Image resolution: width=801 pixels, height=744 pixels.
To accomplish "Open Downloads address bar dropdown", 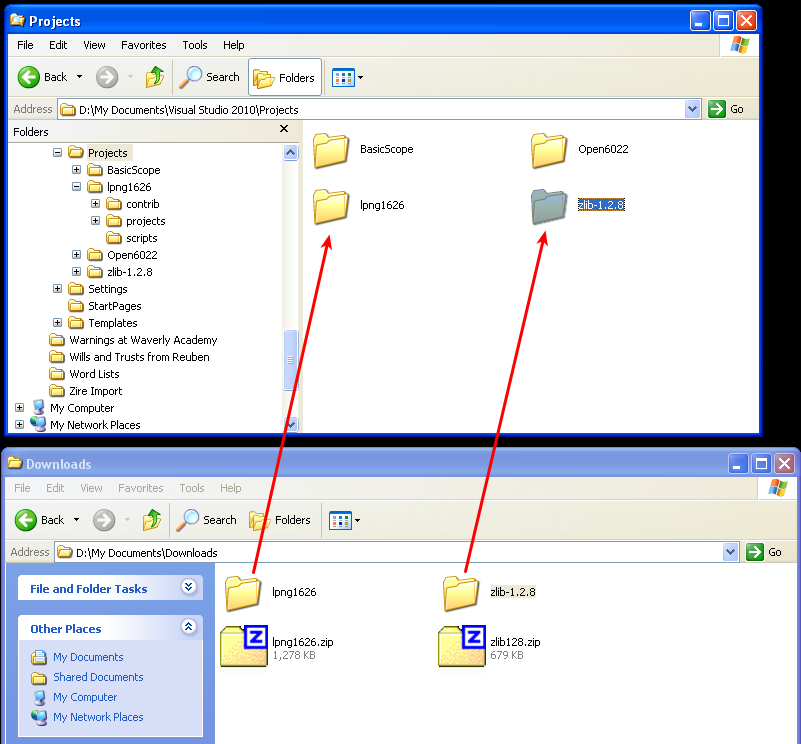I will [x=731, y=552].
